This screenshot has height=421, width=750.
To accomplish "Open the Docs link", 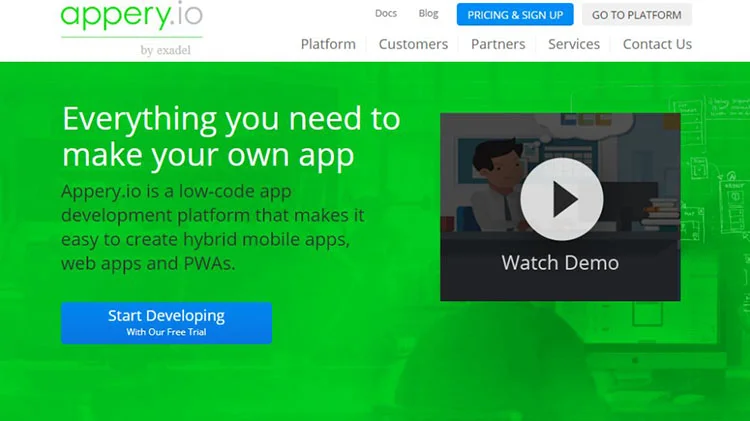I will pyautogui.click(x=386, y=13).
